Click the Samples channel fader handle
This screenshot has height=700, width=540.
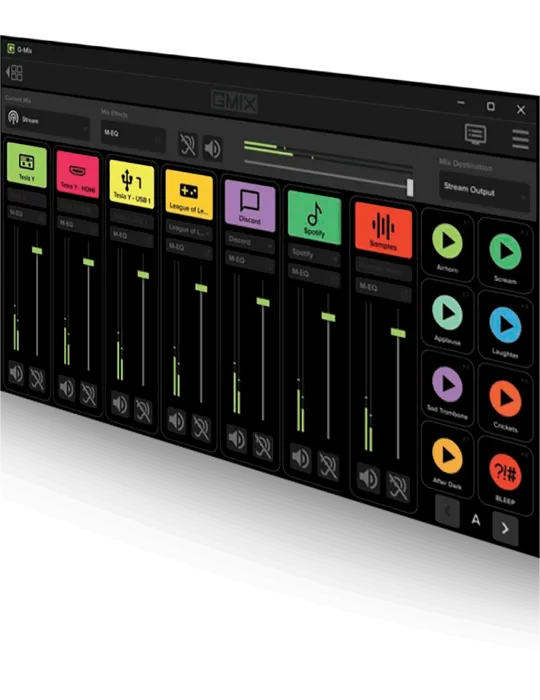(x=398, y=333)
